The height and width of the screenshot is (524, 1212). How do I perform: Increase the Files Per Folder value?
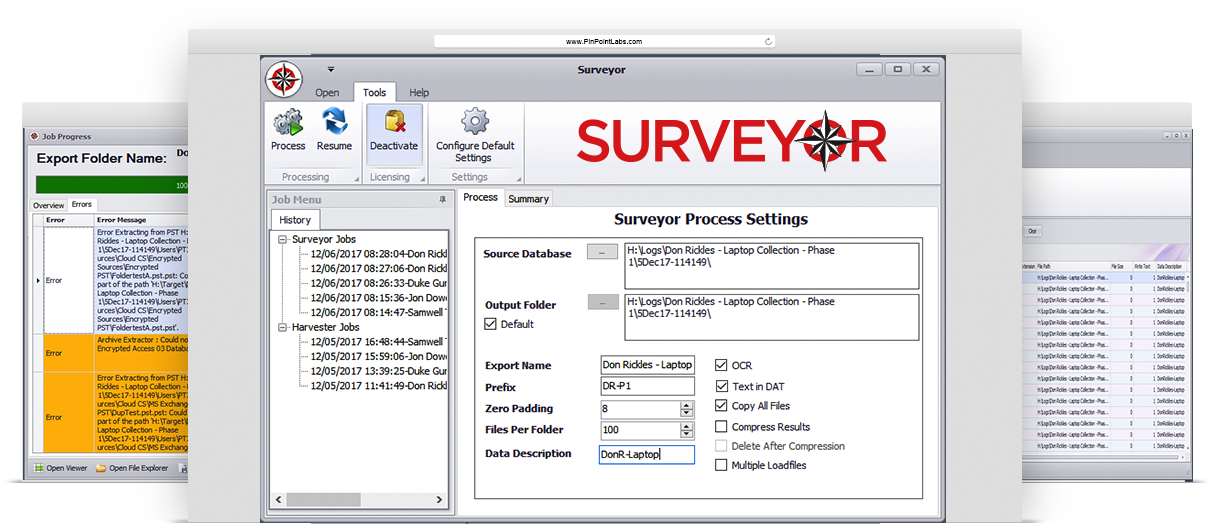tap(686, 426)
